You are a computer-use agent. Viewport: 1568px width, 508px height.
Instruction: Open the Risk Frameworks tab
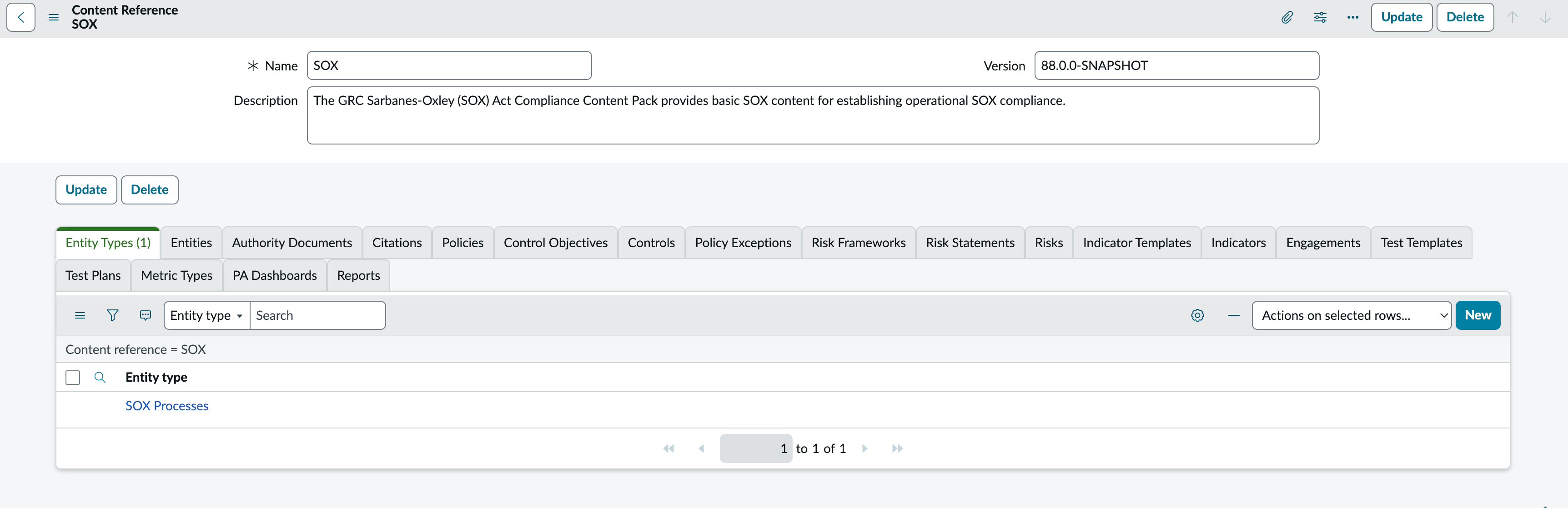coord(858,243)
